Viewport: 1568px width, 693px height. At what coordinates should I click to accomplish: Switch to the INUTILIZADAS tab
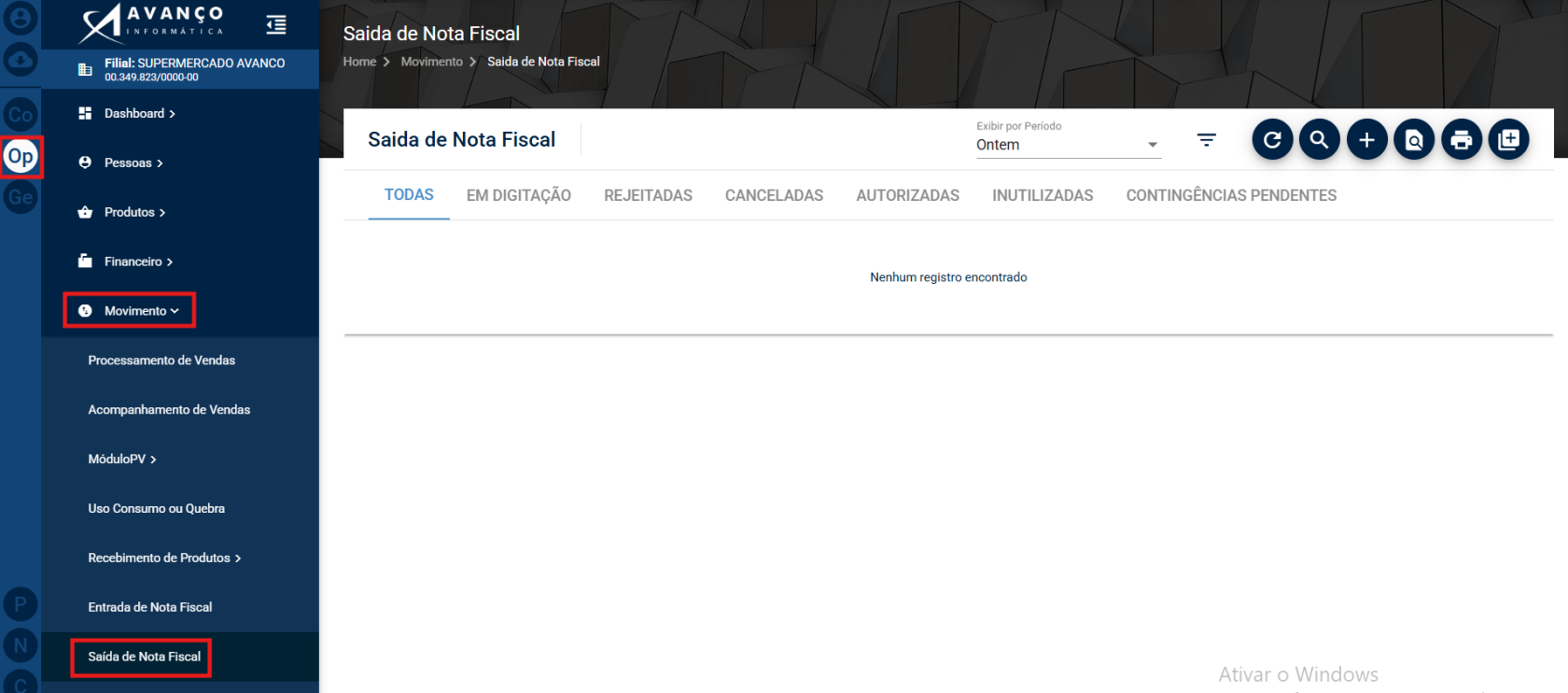pyautogui.click(x=1043, y=195)
